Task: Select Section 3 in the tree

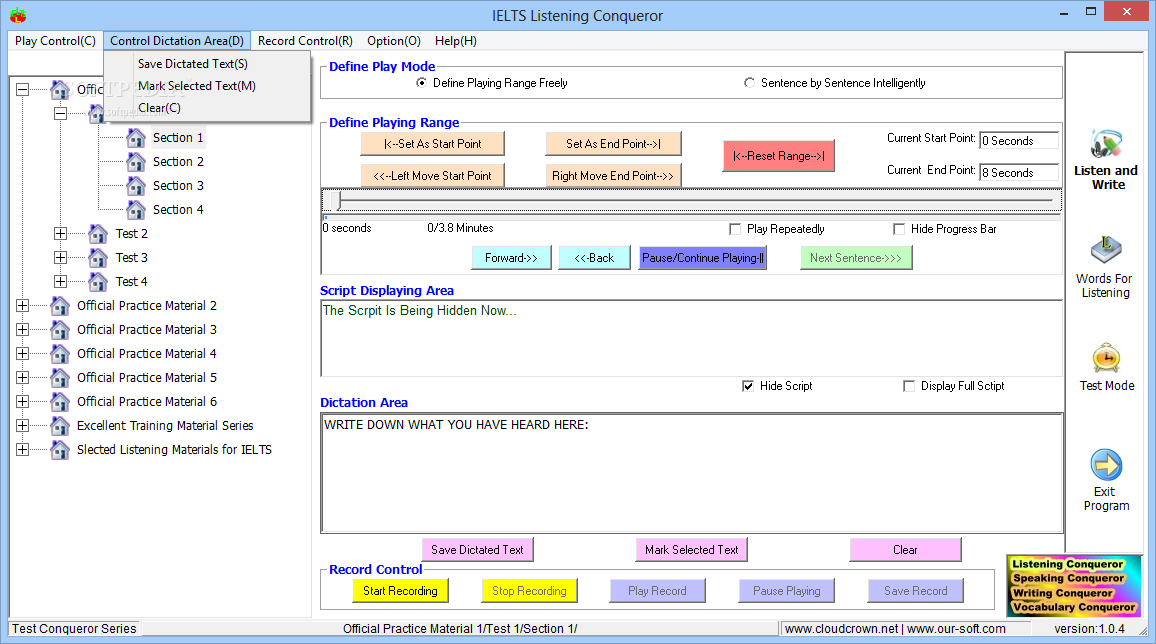Action: click(x=178, y=186)
